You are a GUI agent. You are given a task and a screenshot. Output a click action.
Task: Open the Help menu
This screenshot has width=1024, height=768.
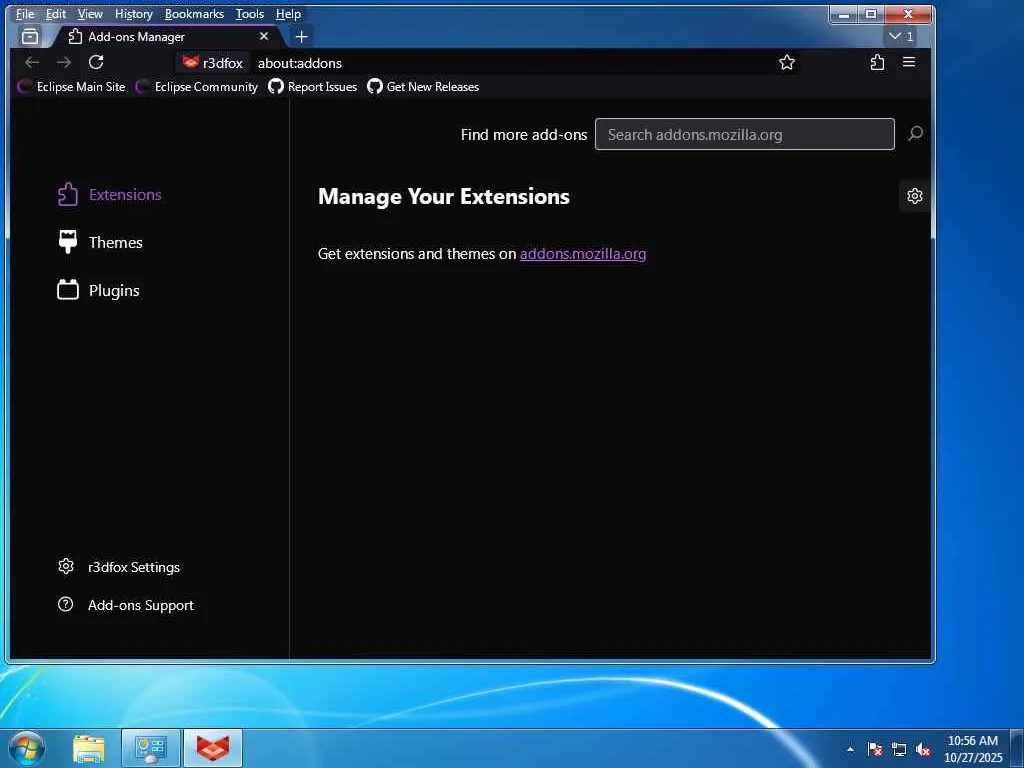[x=288, y=14]
